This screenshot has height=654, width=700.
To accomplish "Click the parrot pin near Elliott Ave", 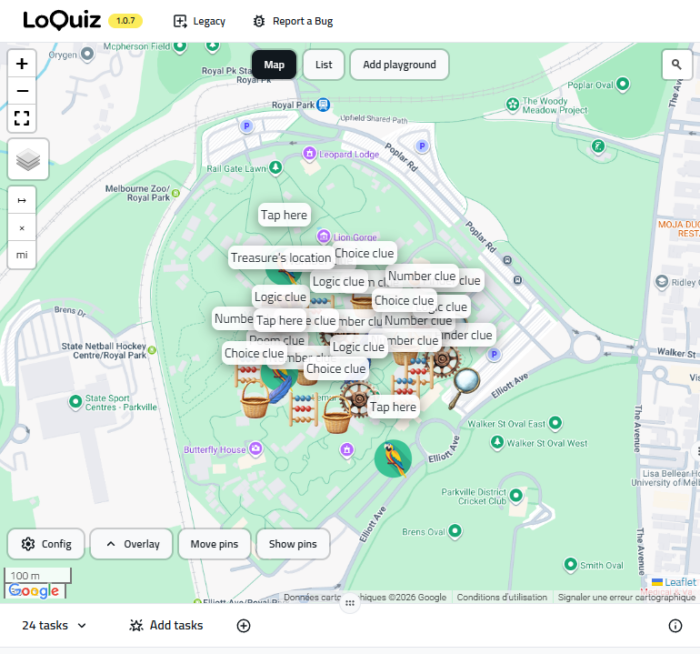I will (392, 458).
